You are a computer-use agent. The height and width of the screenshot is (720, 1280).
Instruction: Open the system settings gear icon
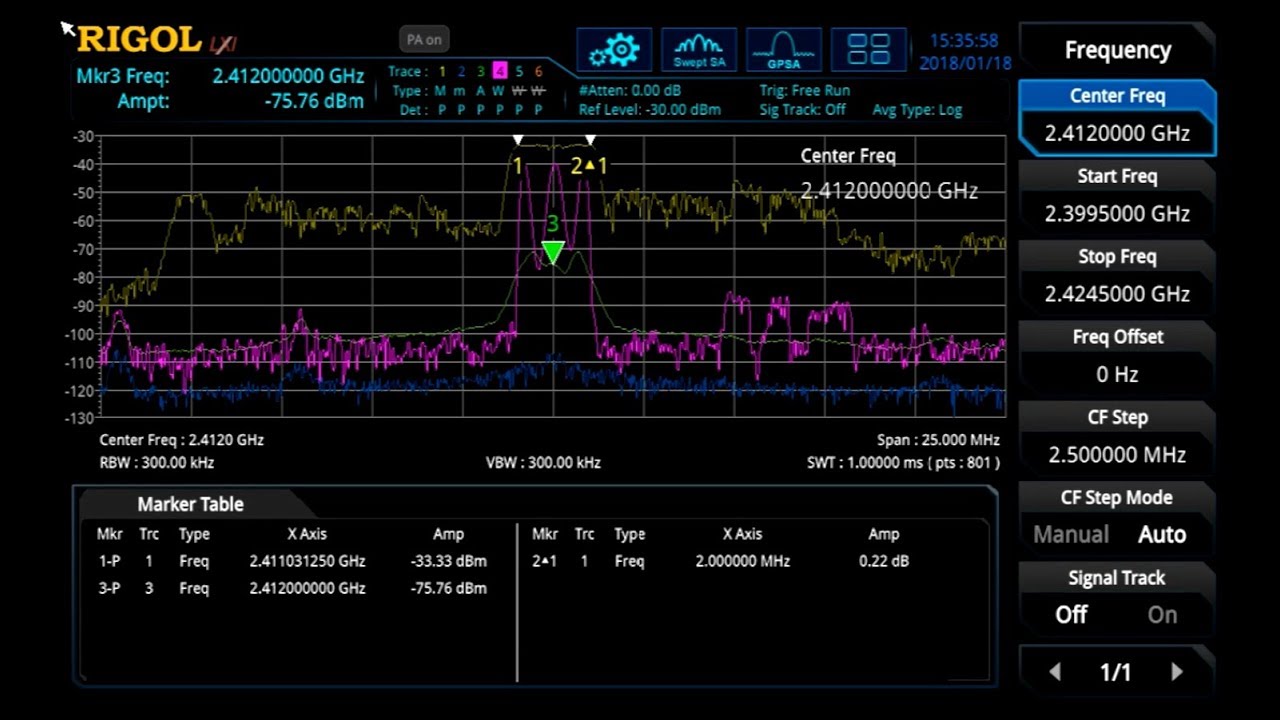coord(614,50)
